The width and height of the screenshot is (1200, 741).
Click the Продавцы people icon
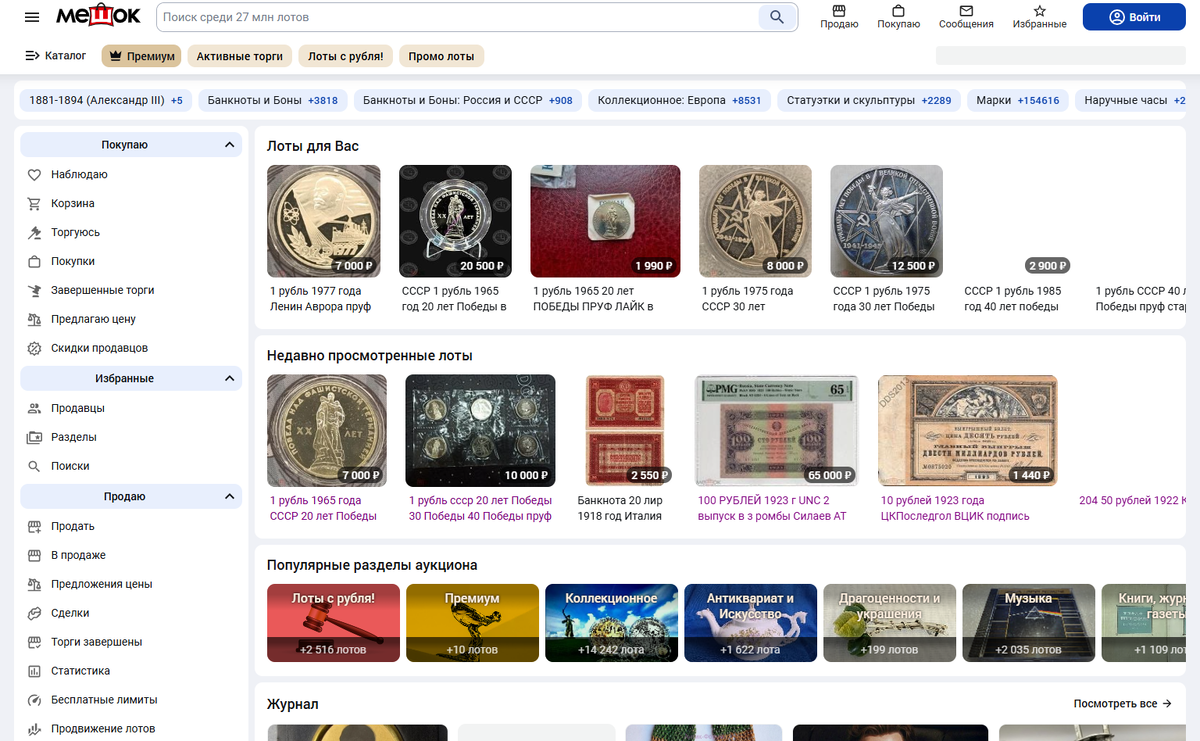pos(34,409)
